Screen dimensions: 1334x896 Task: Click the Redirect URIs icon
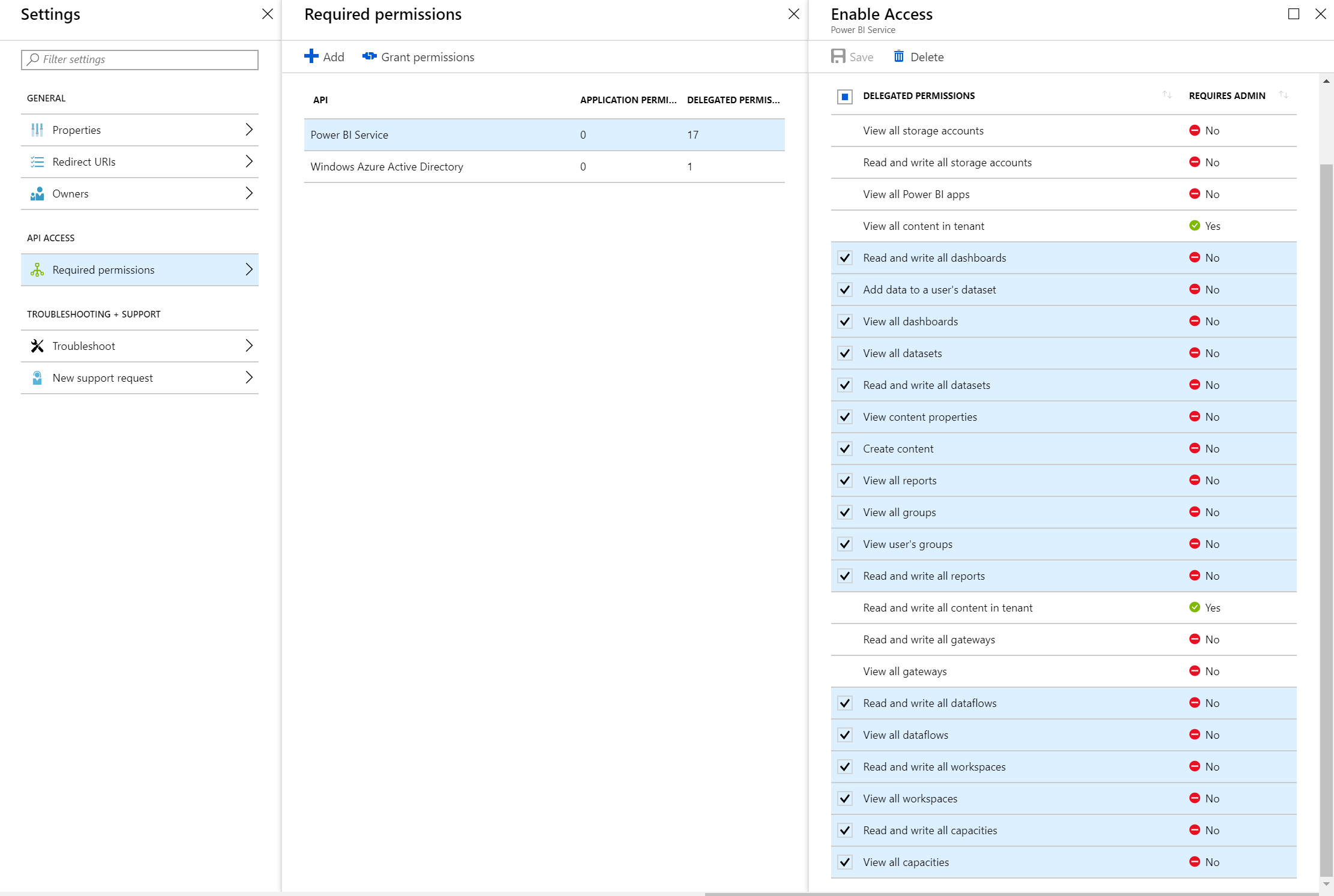(37, 161)
